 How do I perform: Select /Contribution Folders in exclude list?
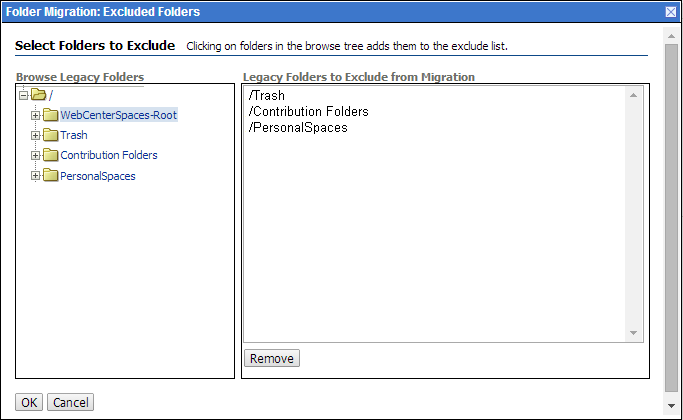(308, 112)
